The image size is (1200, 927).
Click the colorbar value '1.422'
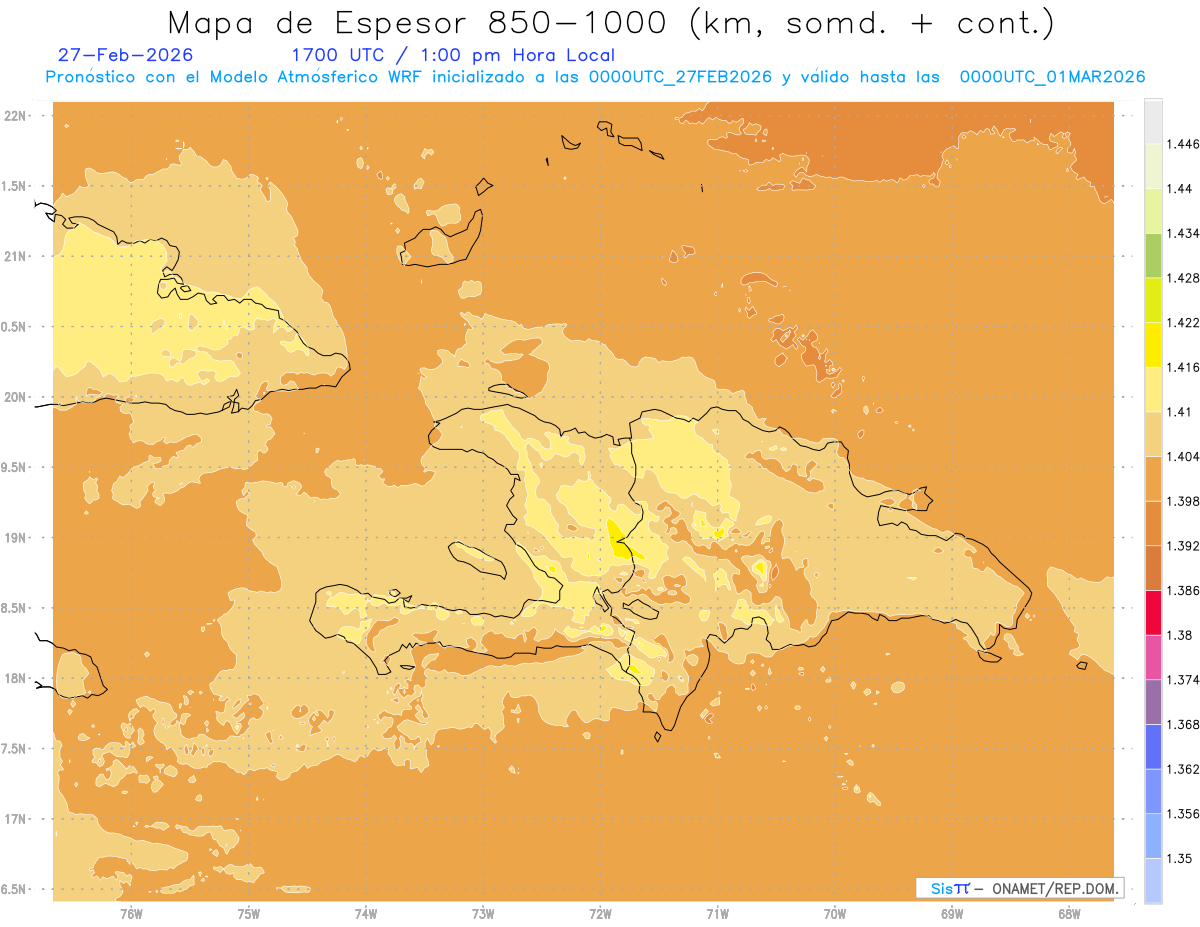click(x=1185, y=322)
